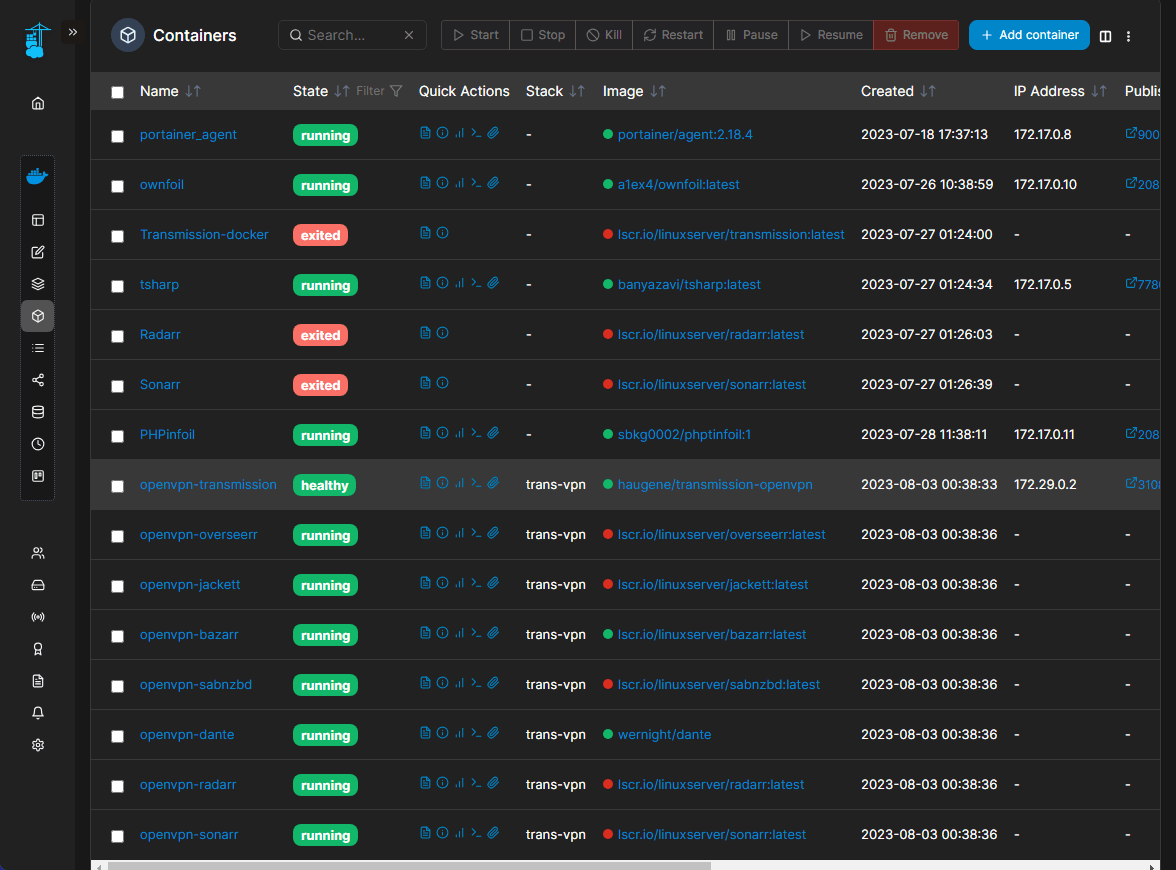Toggle the select-all checkbox in the table header
This screenshot has height=870, width=1176.
click(x=118, y=92)
